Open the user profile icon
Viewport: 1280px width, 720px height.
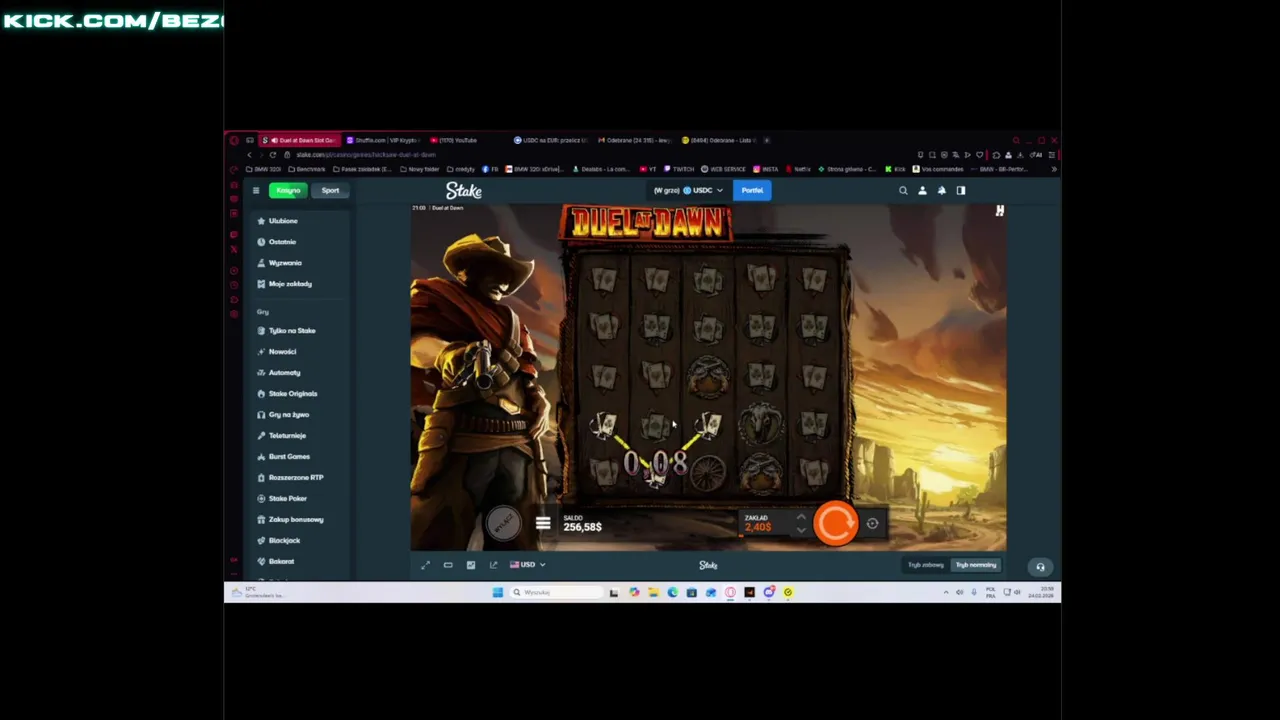click(922, 190)
